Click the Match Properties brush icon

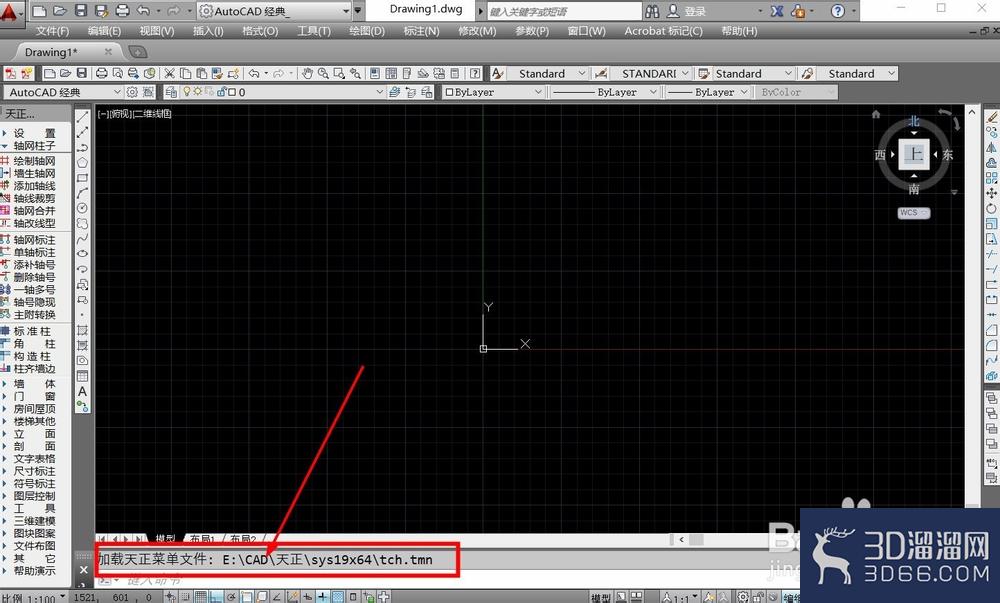point(217,73)
